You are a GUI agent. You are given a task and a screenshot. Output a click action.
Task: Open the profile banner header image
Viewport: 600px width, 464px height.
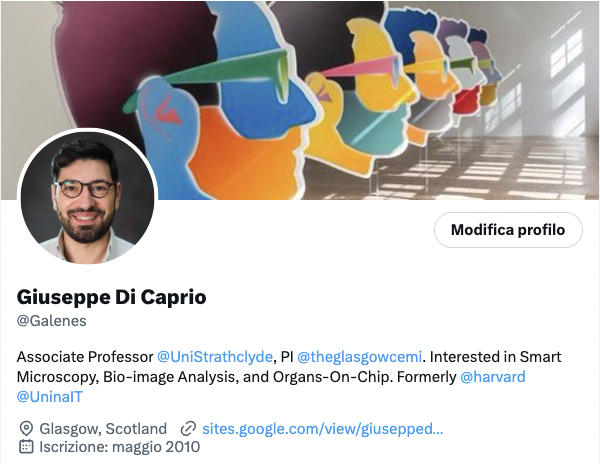pyautogui.click(x=300, y=100)
